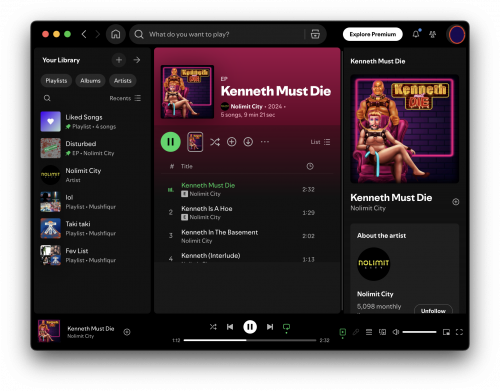Add current song to Liked from bottom bar
Screen dimensions: 500x391
127,332
